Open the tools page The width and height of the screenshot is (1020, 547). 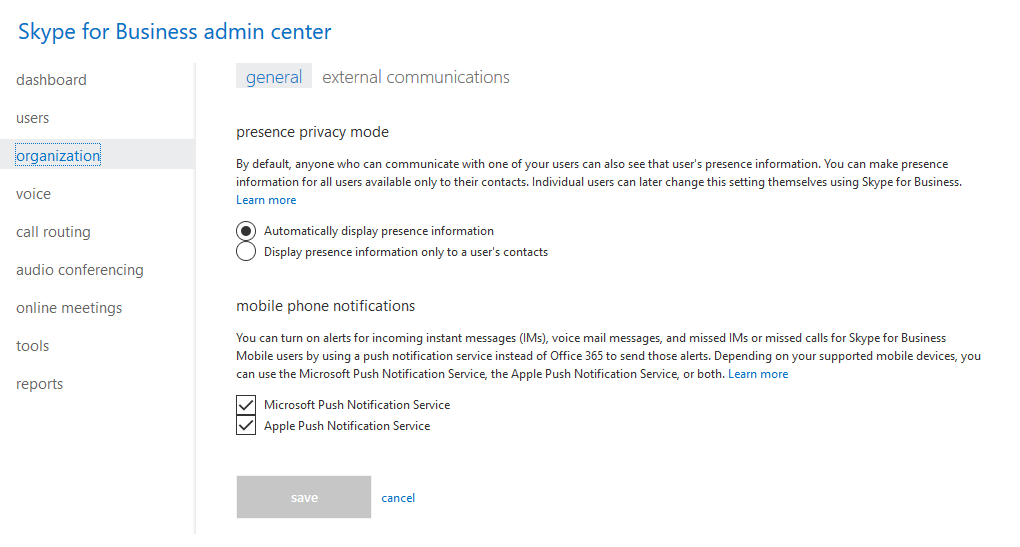(x=33, y=346)
